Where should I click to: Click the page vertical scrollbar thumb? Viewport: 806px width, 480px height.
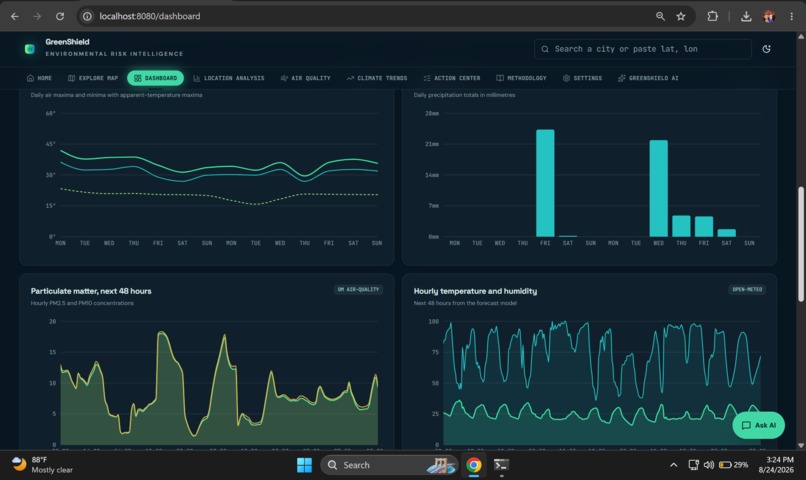point(800,244)
